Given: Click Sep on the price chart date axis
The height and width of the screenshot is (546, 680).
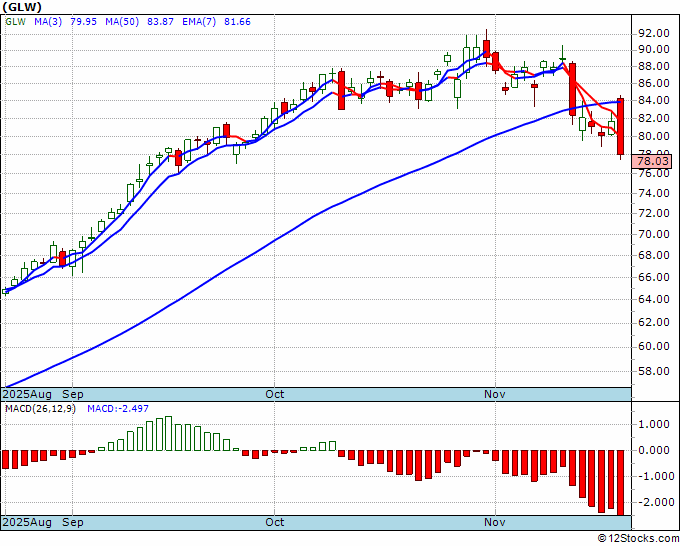Looking at the screenshot, I should click(73, 394).
